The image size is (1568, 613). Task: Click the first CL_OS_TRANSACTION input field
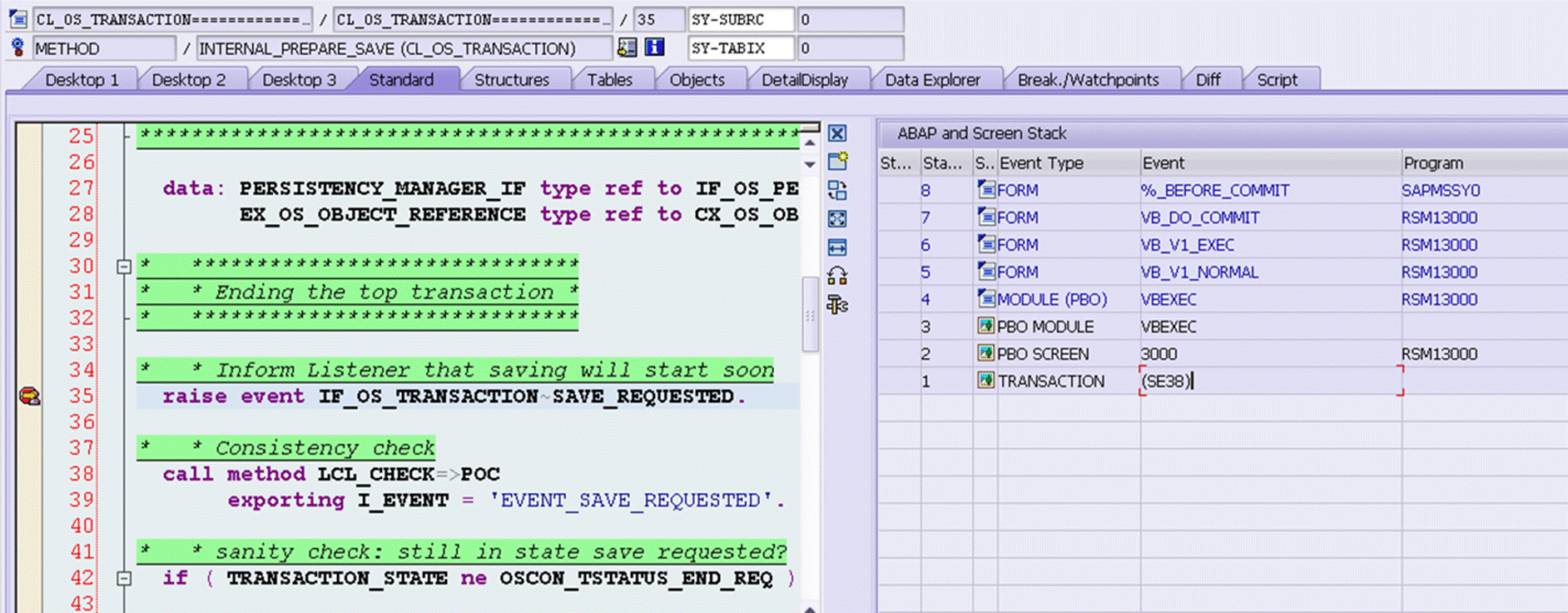pos(172,19)
